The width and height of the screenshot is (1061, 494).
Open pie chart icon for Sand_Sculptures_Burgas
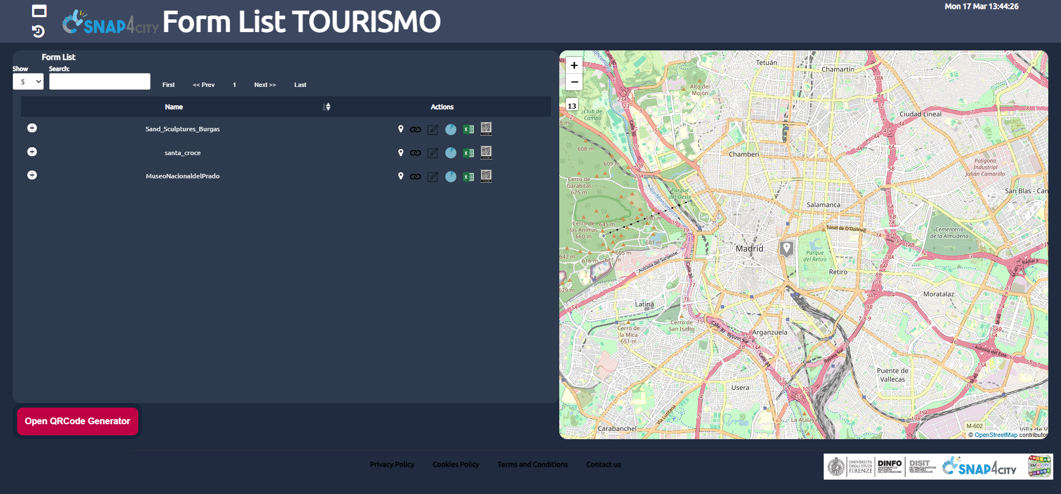pos(451,129)
